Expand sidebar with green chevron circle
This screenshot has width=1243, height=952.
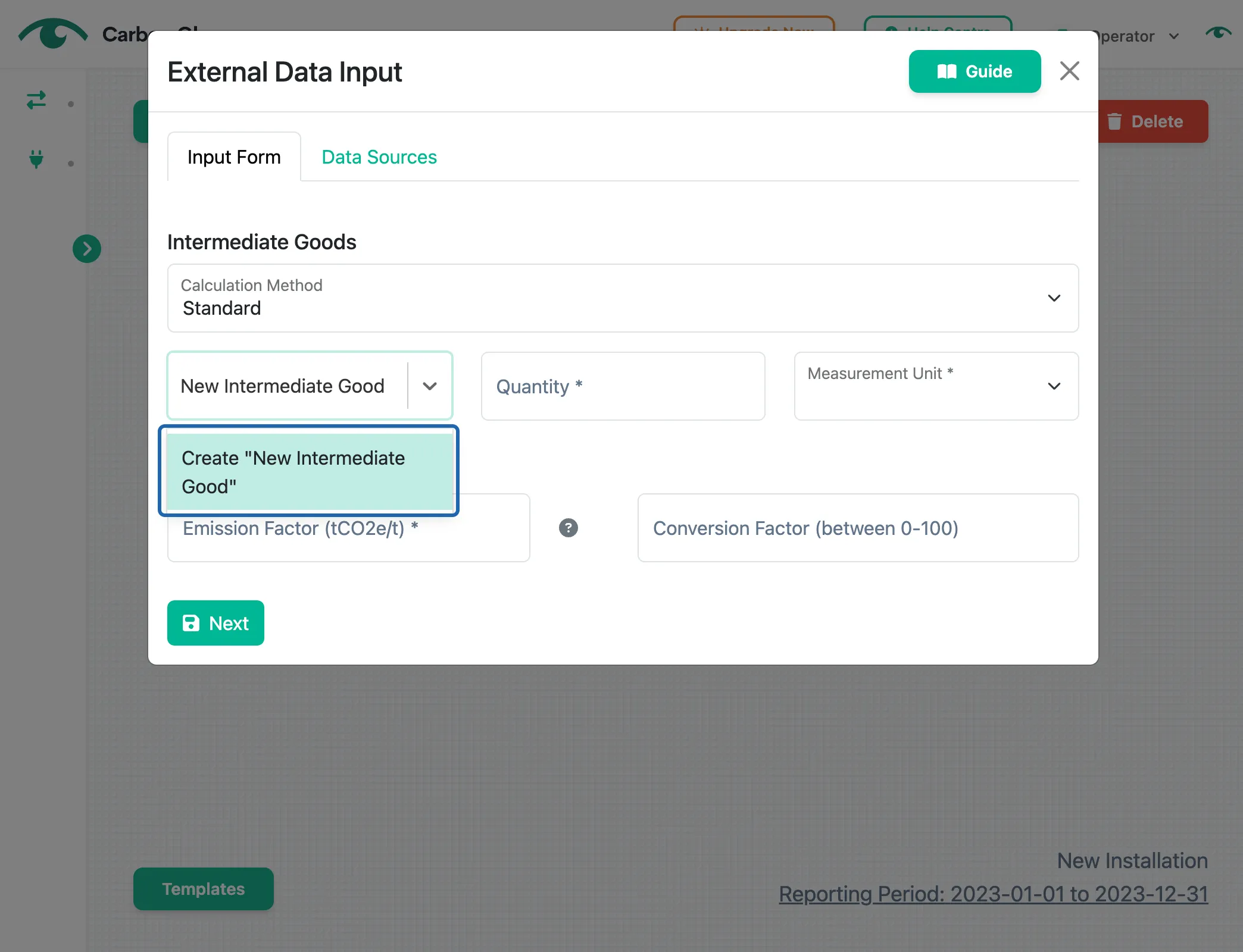[x=87, y=249]
